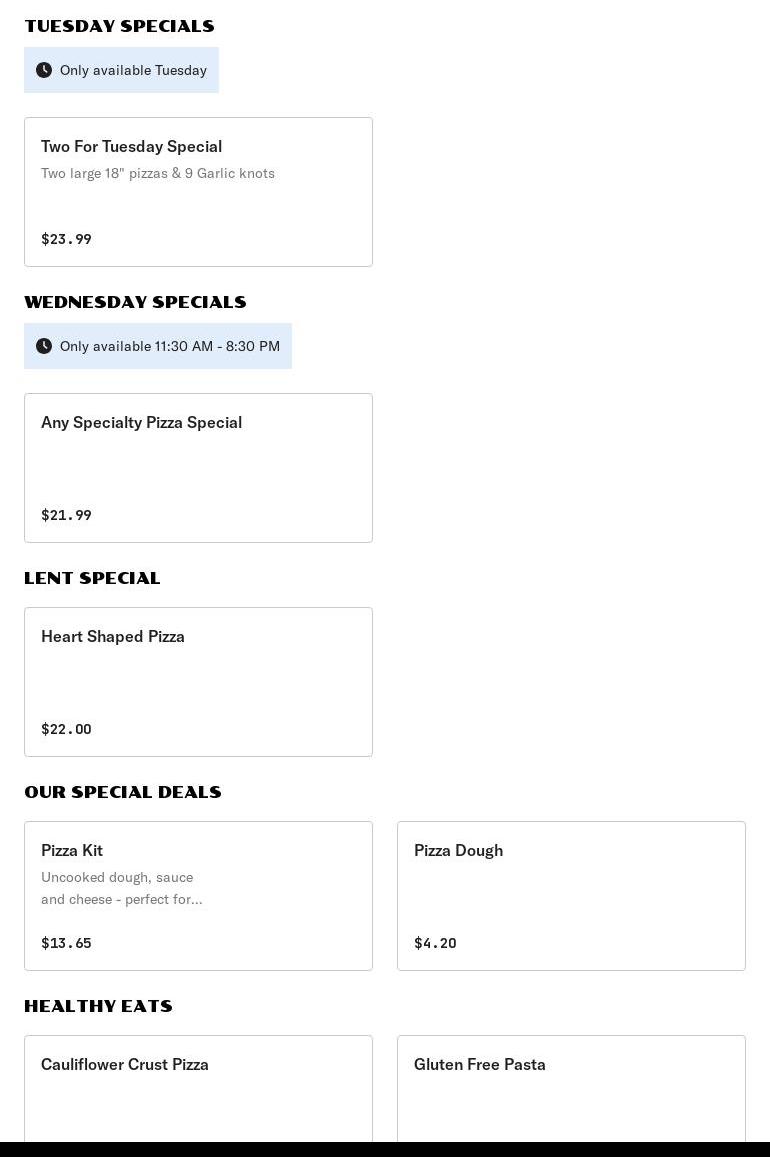
Task: Click the Wednesday Specials section heading
Action: (135, 302)
